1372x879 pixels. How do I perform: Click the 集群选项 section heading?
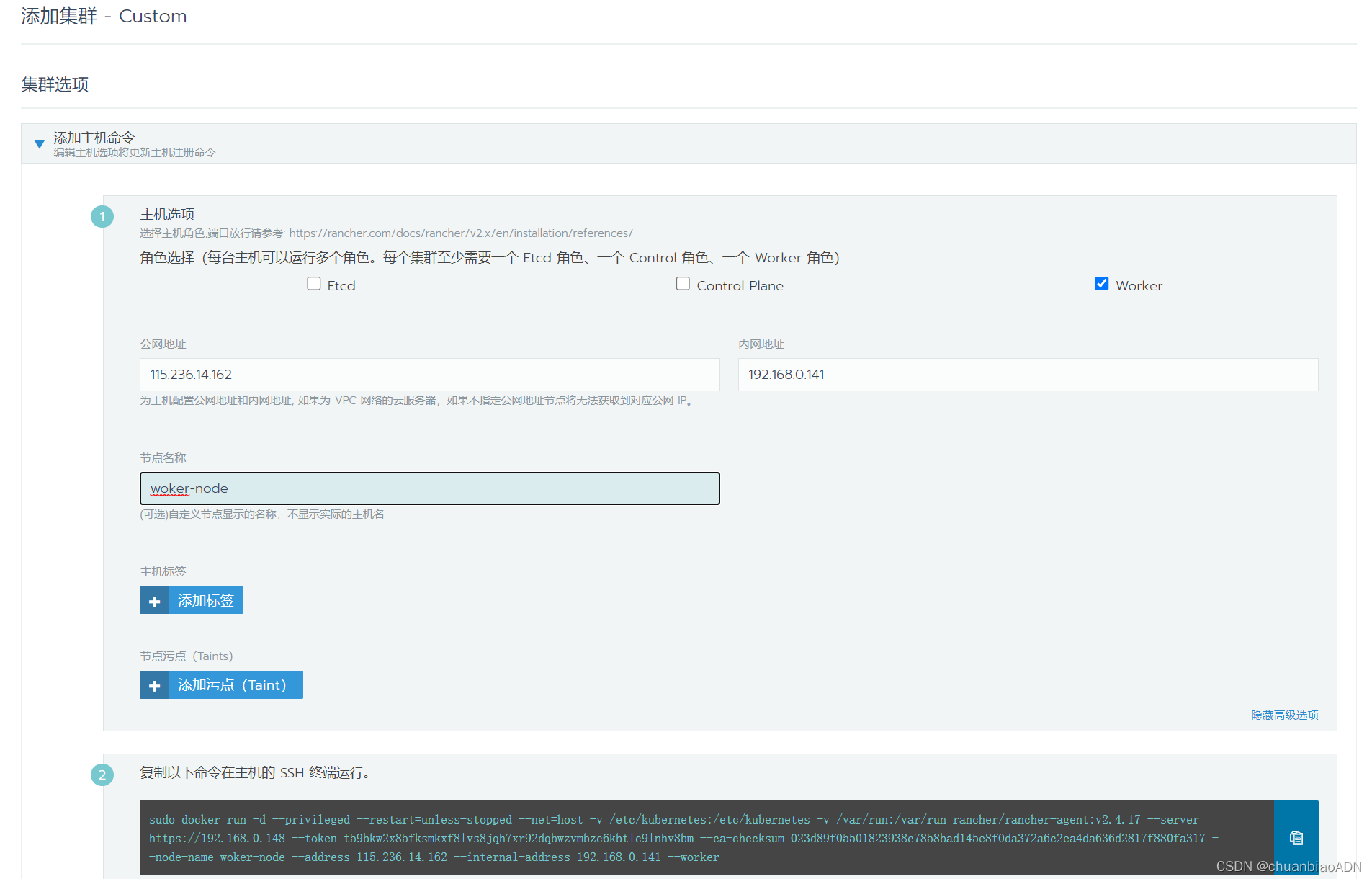click(x=55, y=84)
